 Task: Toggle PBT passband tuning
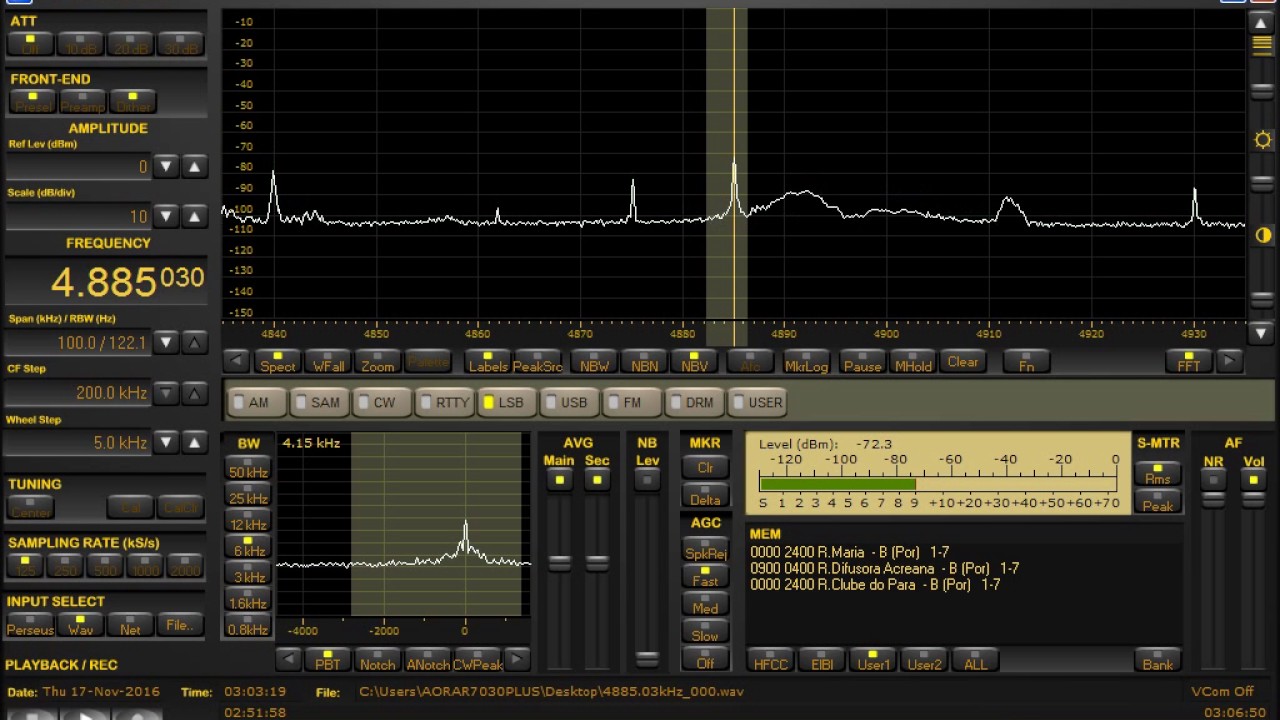(x=328, y=659)
